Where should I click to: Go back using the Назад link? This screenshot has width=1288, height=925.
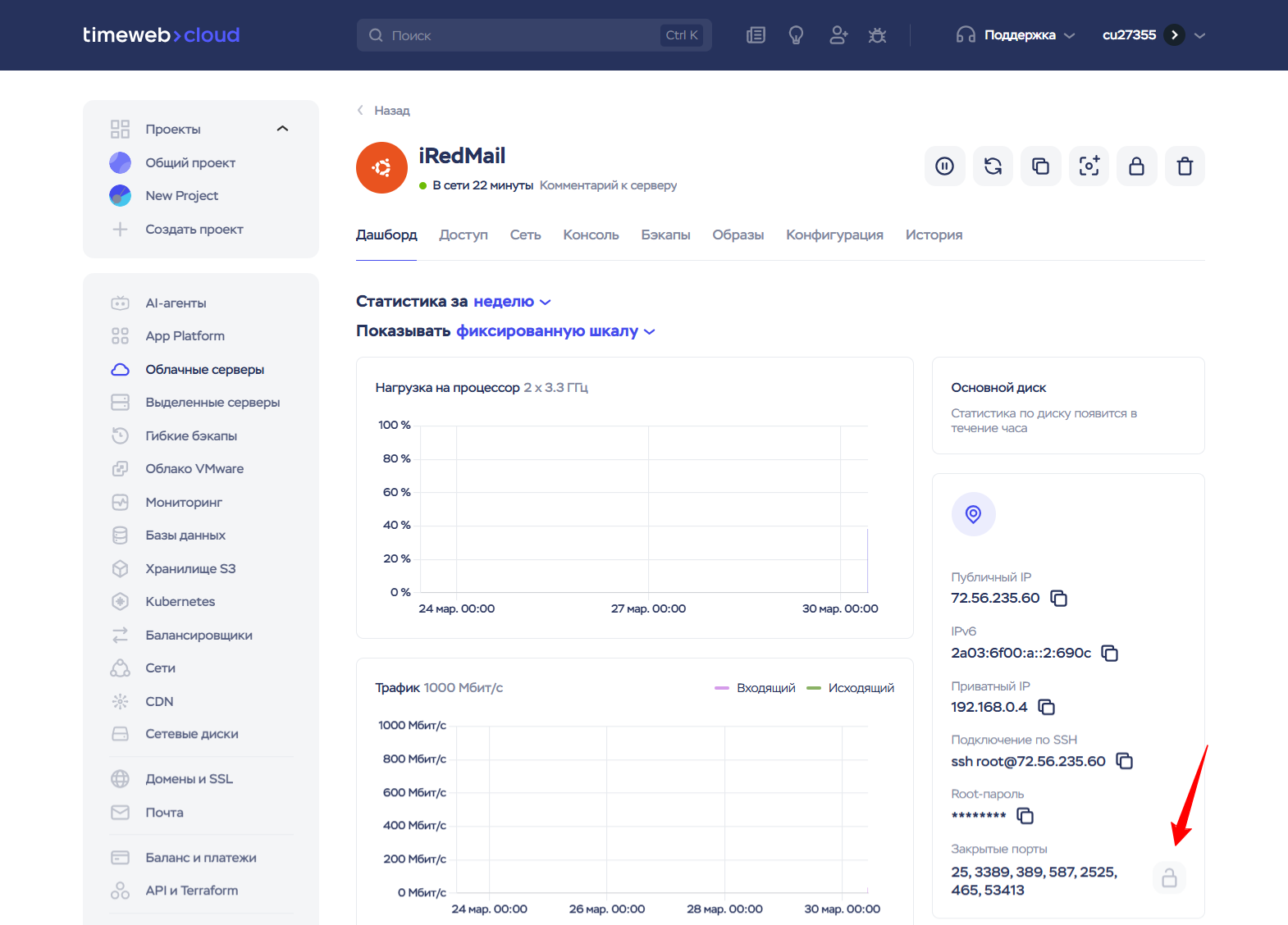(384, 111)
